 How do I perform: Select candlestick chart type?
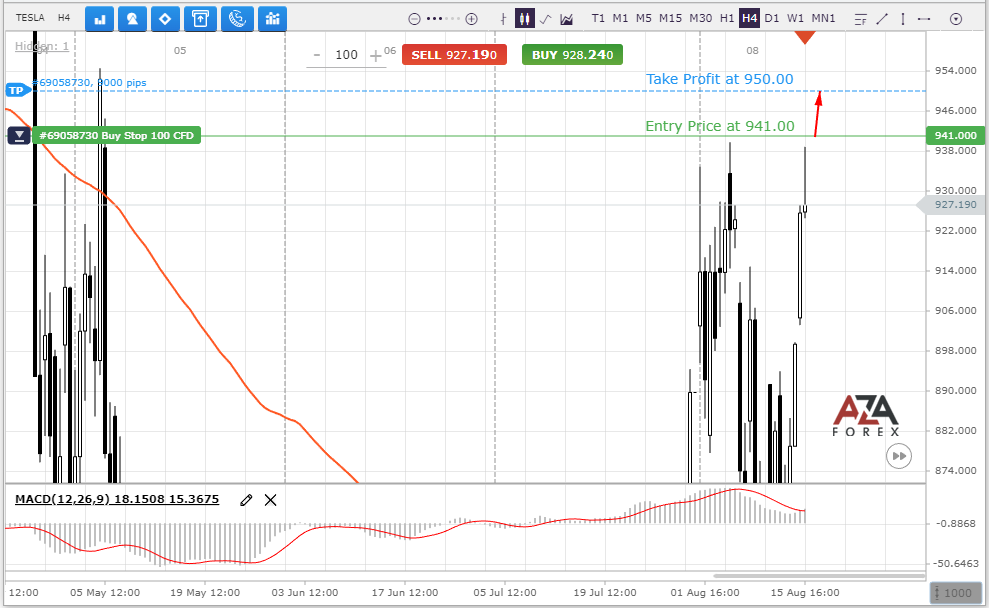524,18
